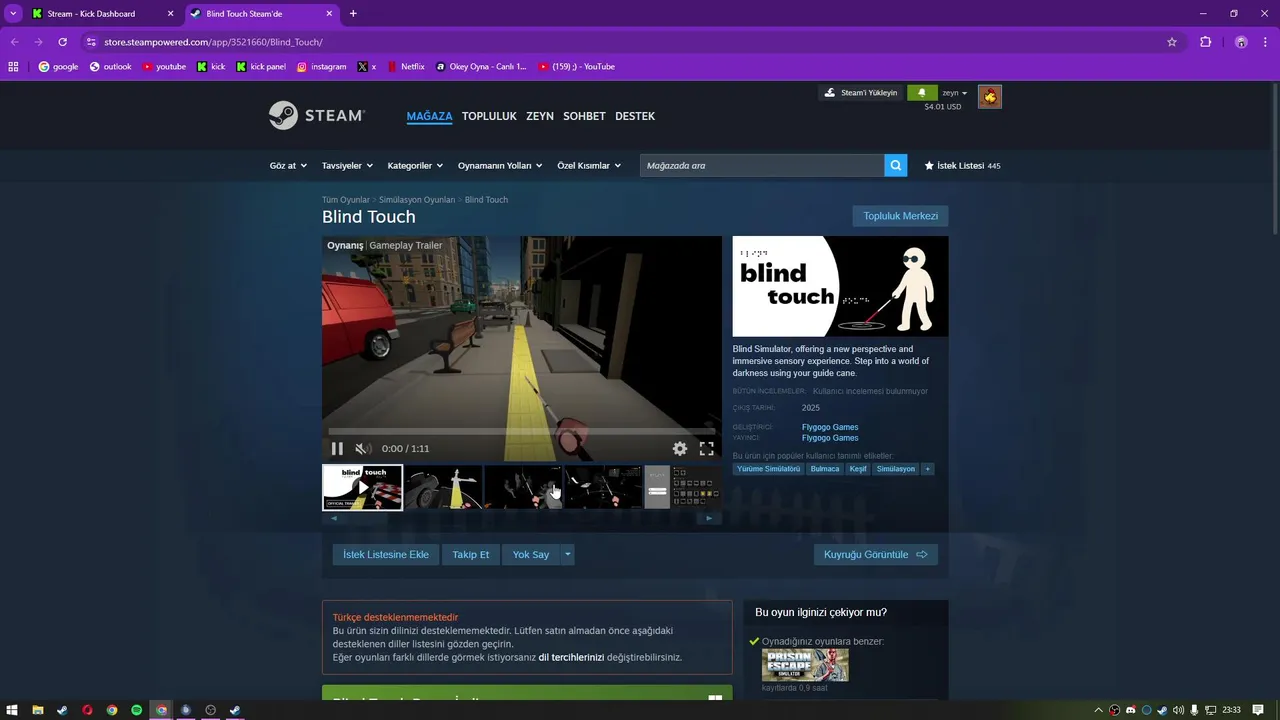Go to TOPLULUK in the Steam header
The image size is (1280, 720).
489,116
